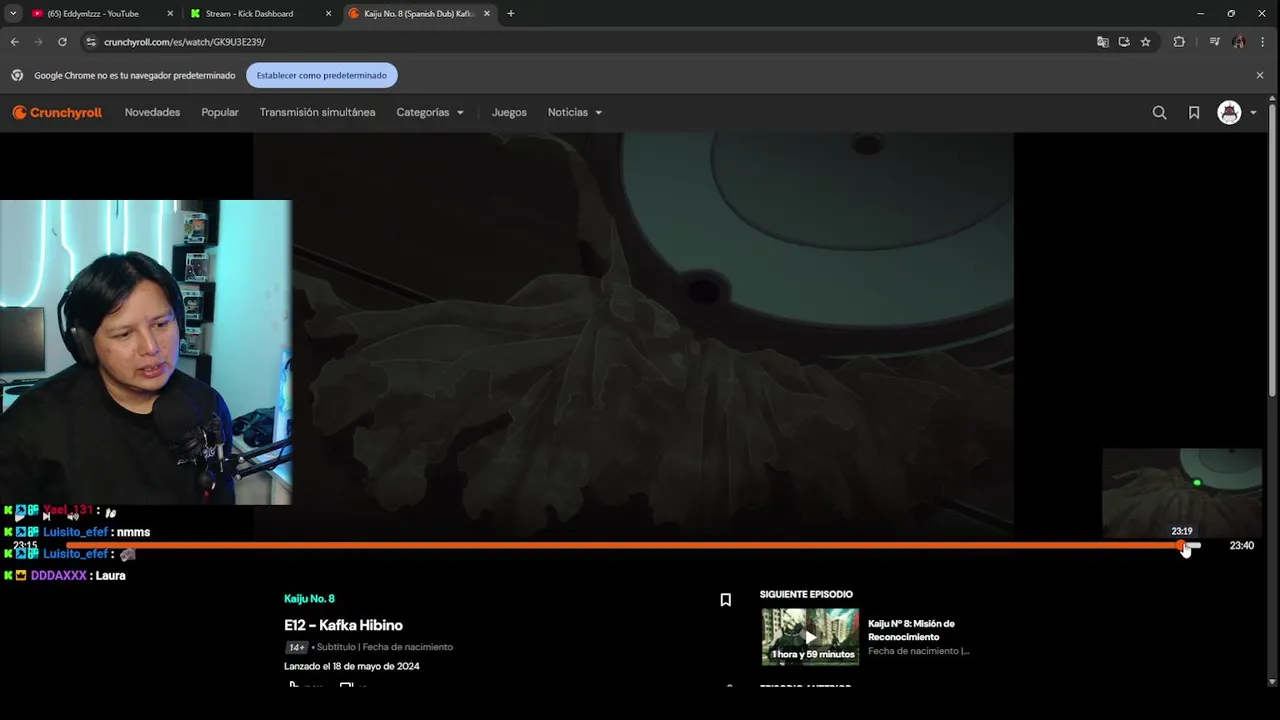Open the Kaiju No. 8 series link

point(309,599)
